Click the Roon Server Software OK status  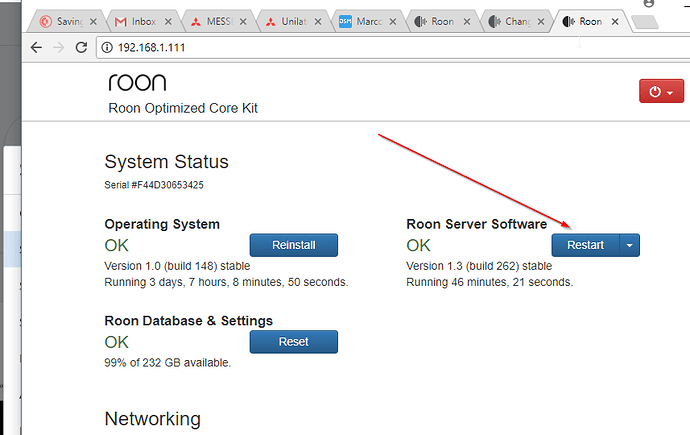(418, 245)
